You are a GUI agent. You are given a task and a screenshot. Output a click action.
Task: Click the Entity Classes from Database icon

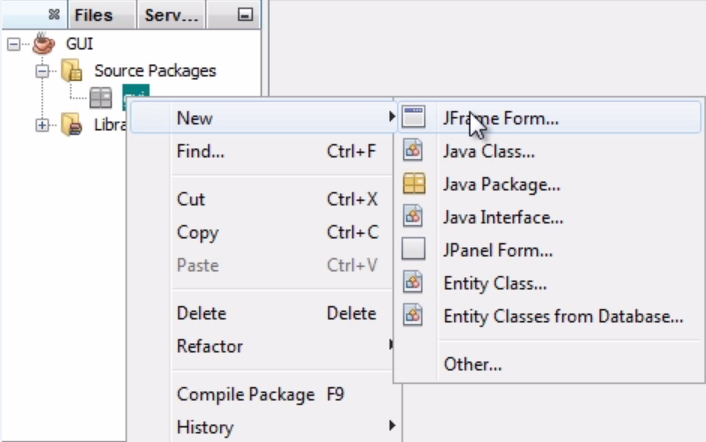(x=413, y=315)
